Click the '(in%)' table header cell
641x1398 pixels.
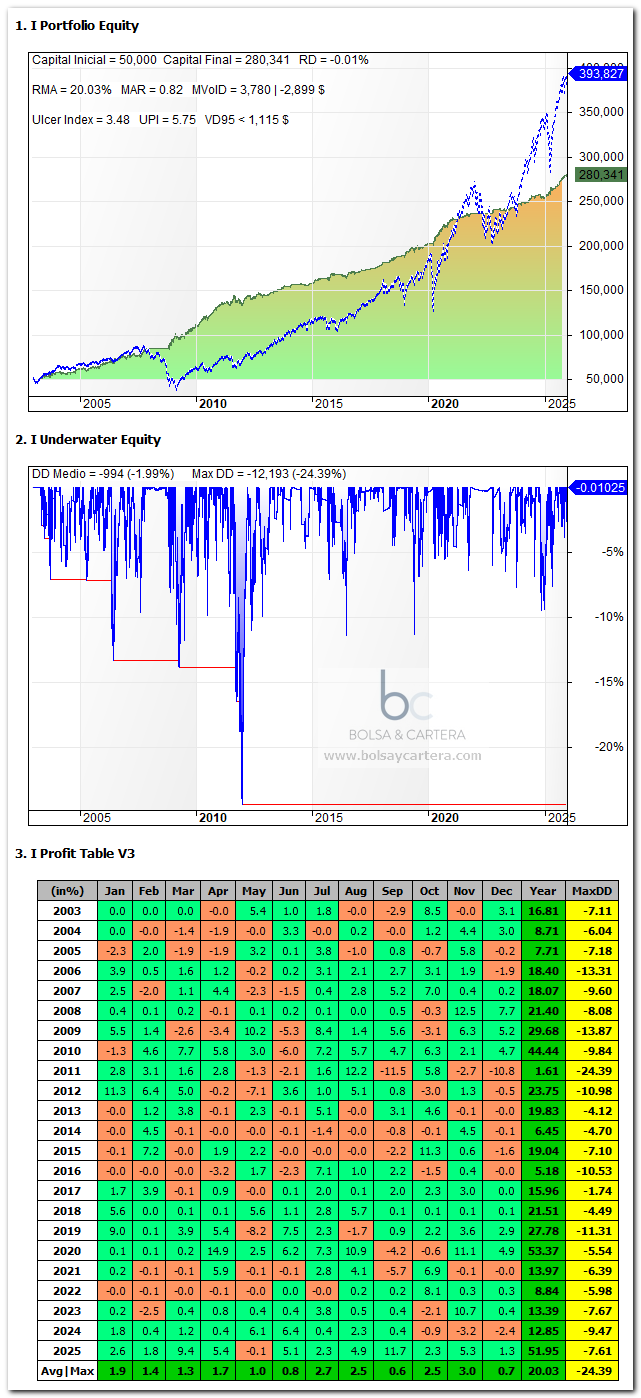point(67,891)
